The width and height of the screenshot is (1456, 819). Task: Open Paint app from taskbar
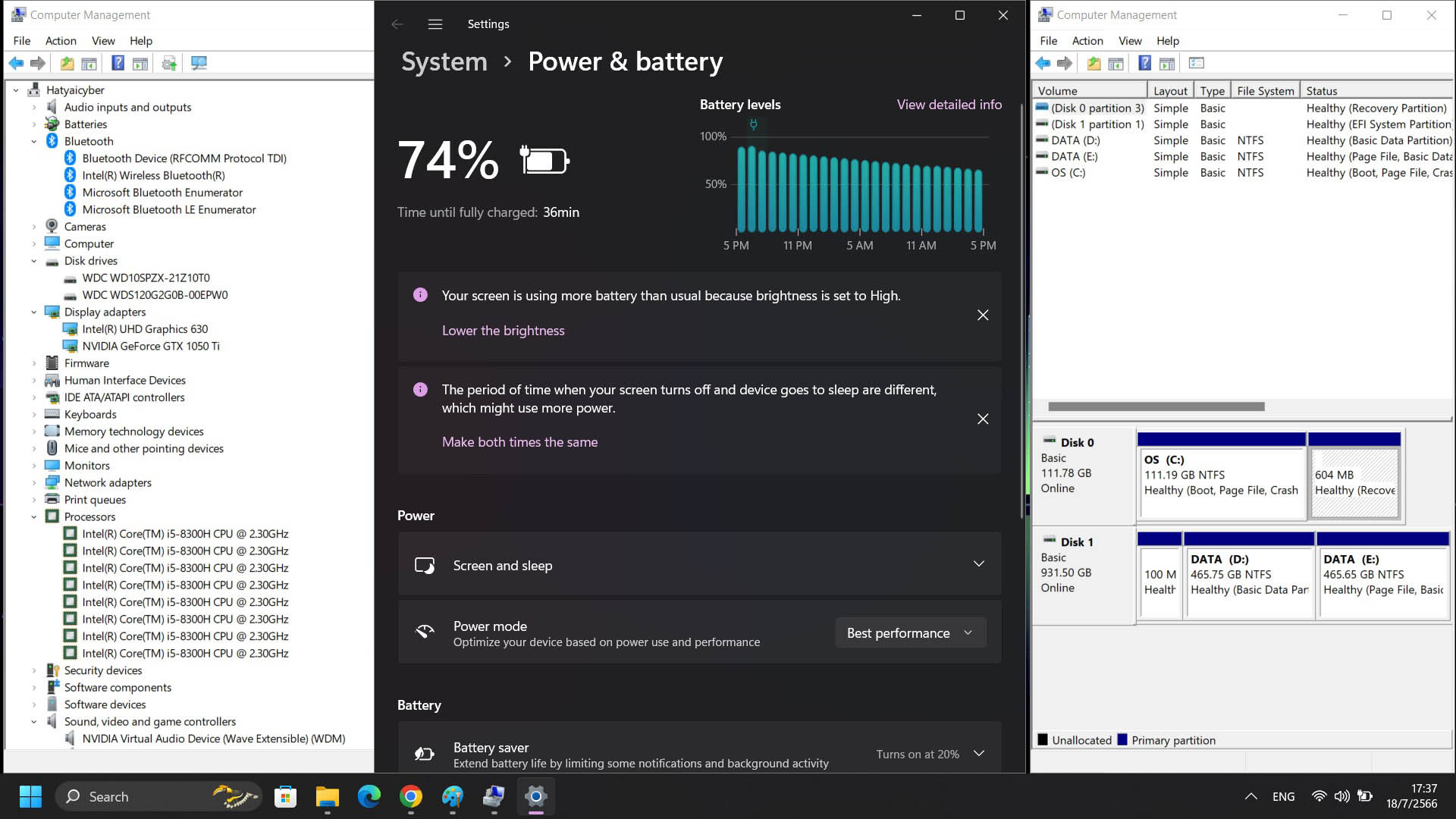click(453, 796)
